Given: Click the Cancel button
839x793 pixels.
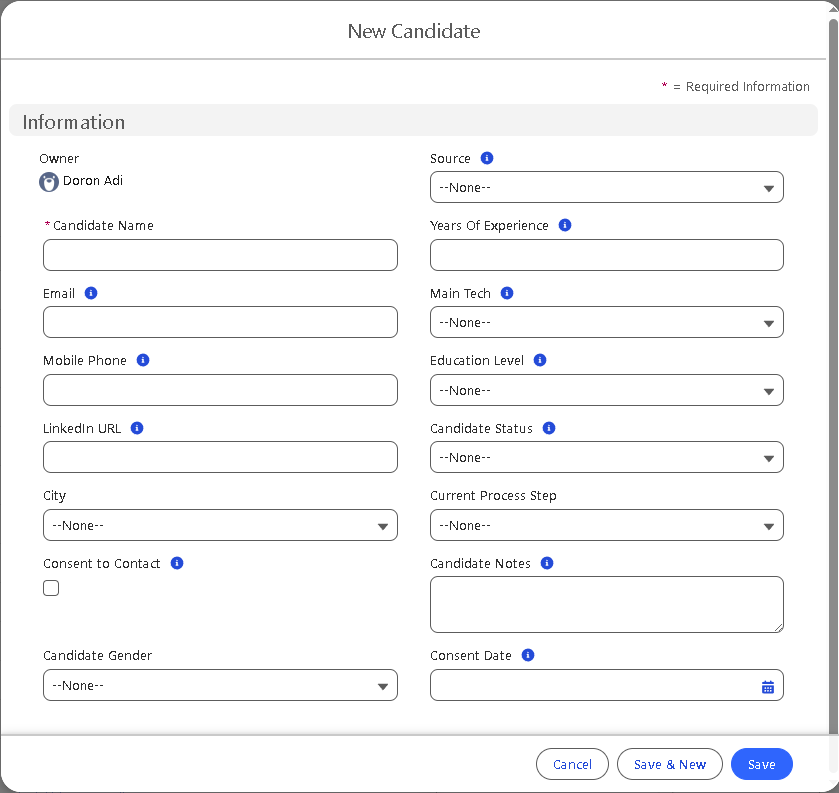Looking at the screenshot, I should coord(572,764).
